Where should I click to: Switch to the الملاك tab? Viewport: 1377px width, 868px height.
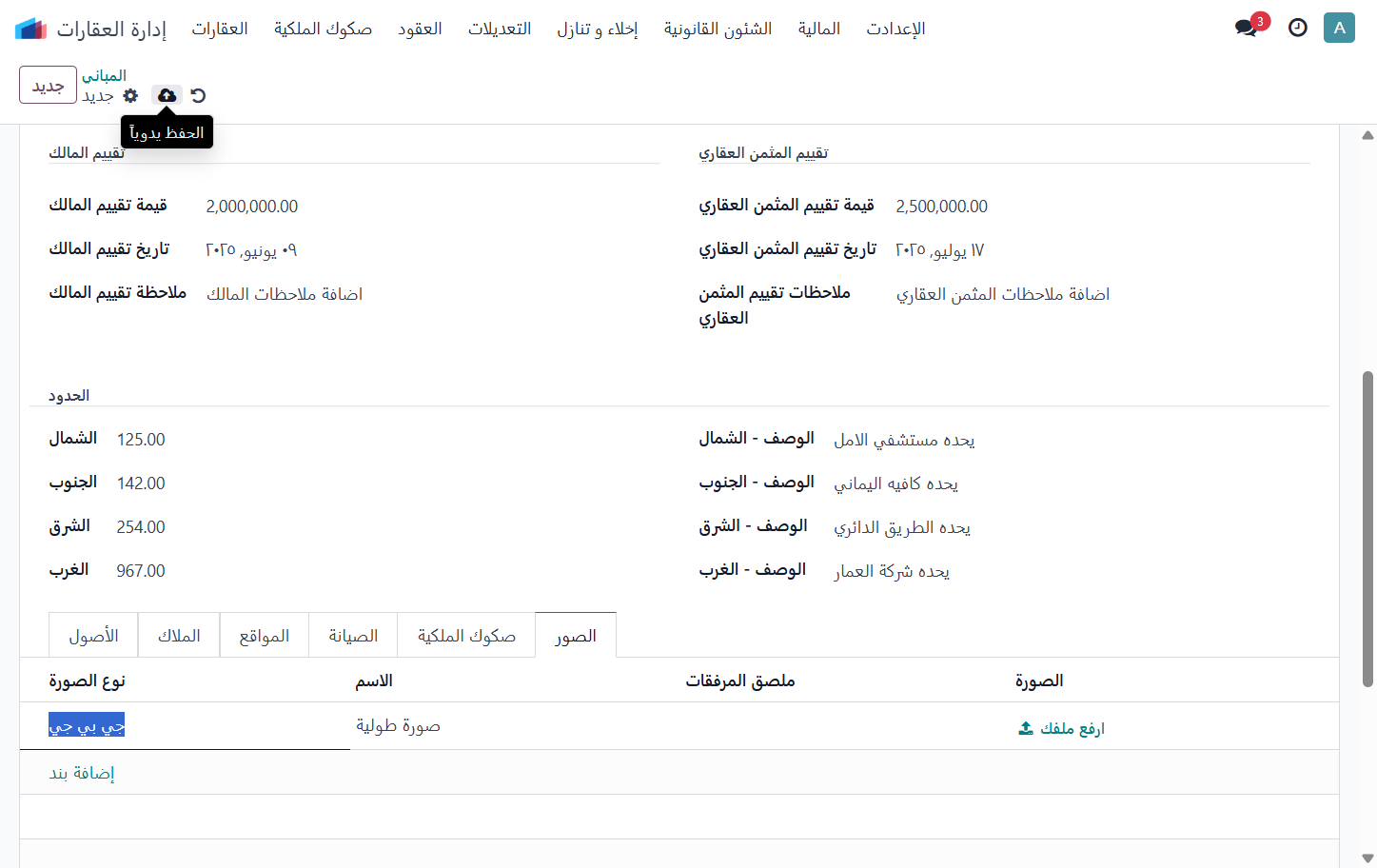[x=179, y=636]
